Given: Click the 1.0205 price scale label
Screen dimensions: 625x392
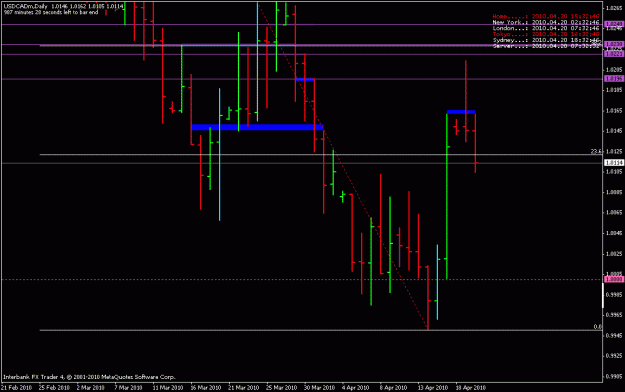Looking at the screenshot, I should pos(614,69).
